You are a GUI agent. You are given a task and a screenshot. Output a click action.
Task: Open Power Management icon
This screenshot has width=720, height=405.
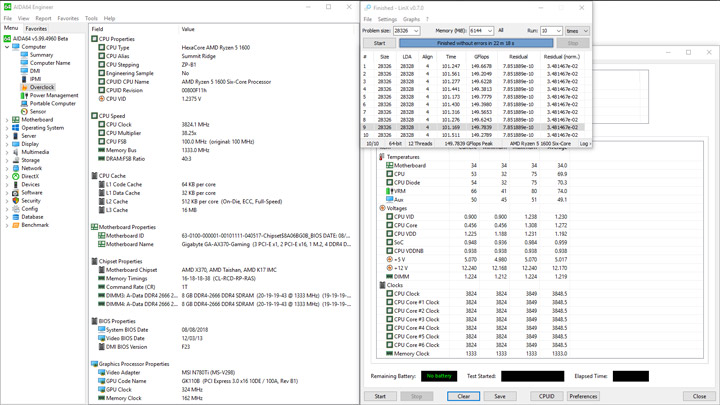[x=24, y=96]
